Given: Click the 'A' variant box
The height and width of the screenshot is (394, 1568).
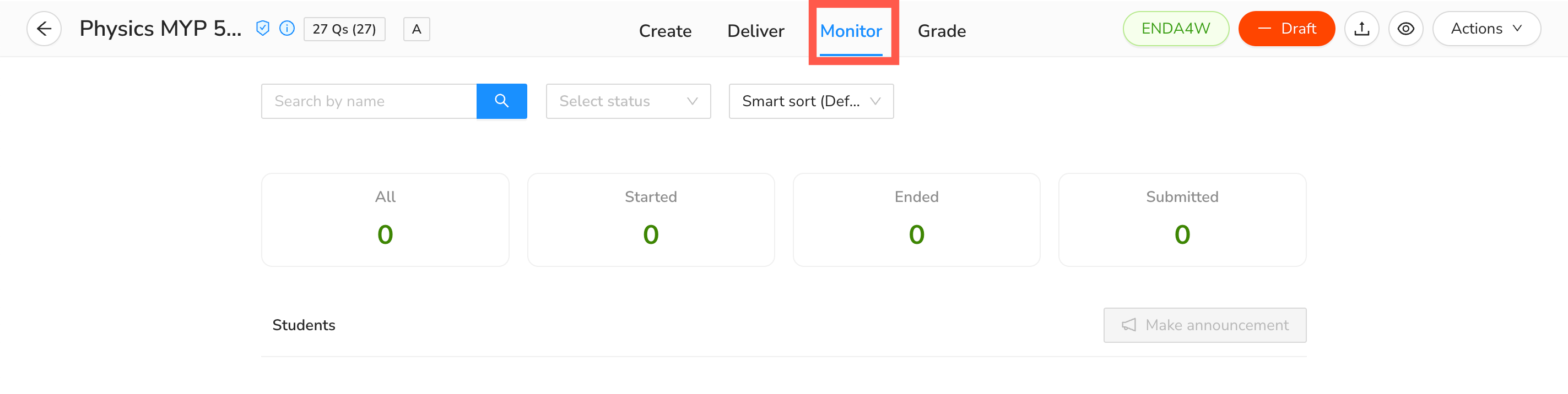Looking at the screenshot, I should pyautogui.click(x=417, y=29).
